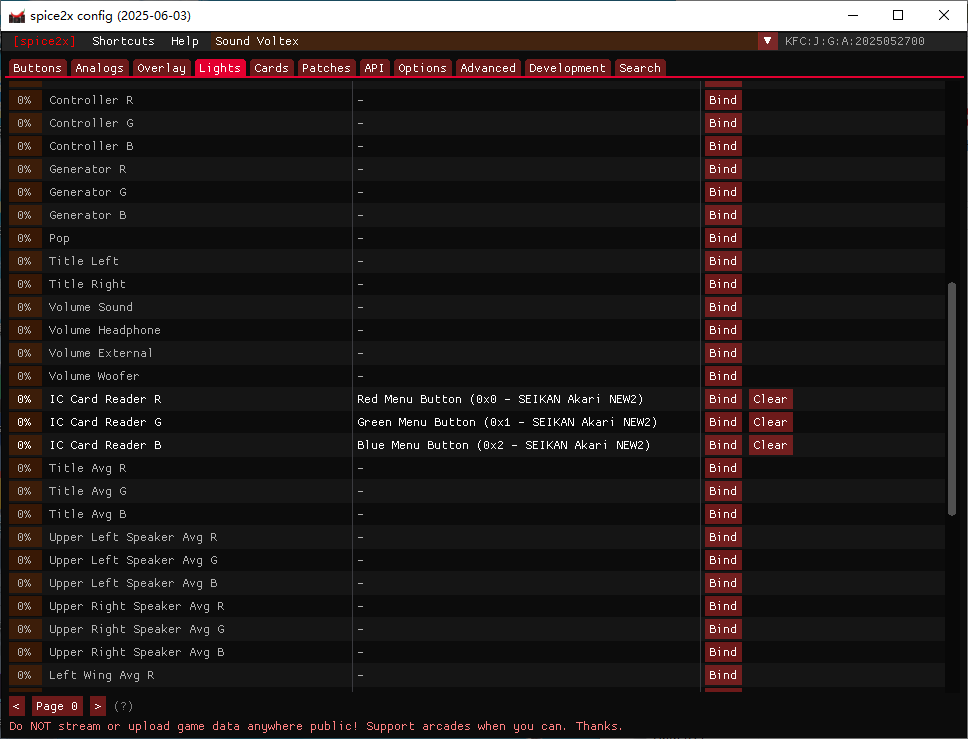
Task: Open the Analogs tab
Action: 100,68
